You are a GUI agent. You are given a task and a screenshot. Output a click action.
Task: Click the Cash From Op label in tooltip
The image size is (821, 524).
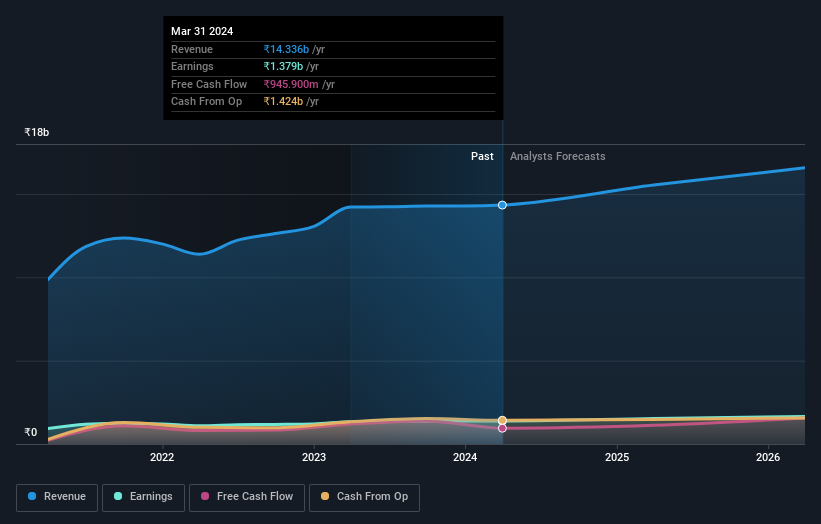(x=207, y=102)
